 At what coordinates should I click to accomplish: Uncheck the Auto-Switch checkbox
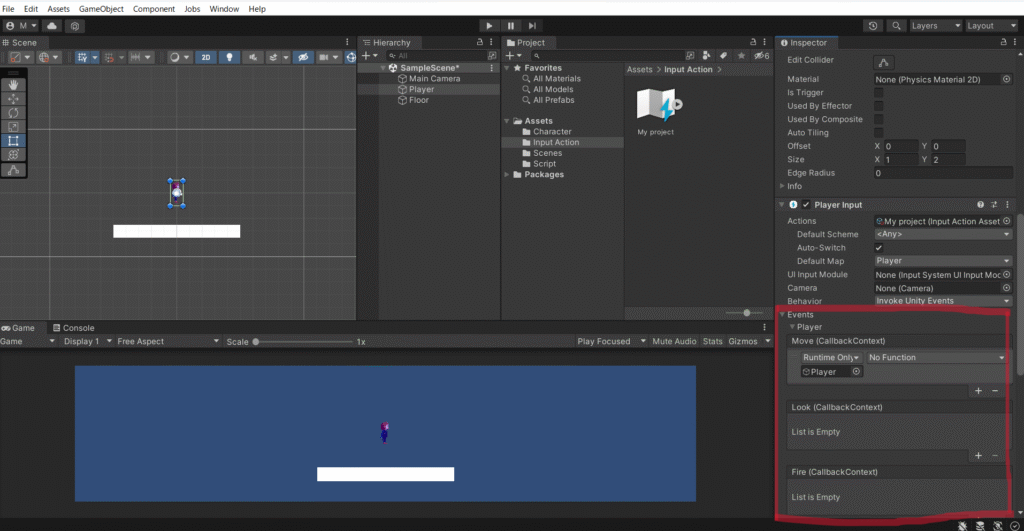point(879,247)
